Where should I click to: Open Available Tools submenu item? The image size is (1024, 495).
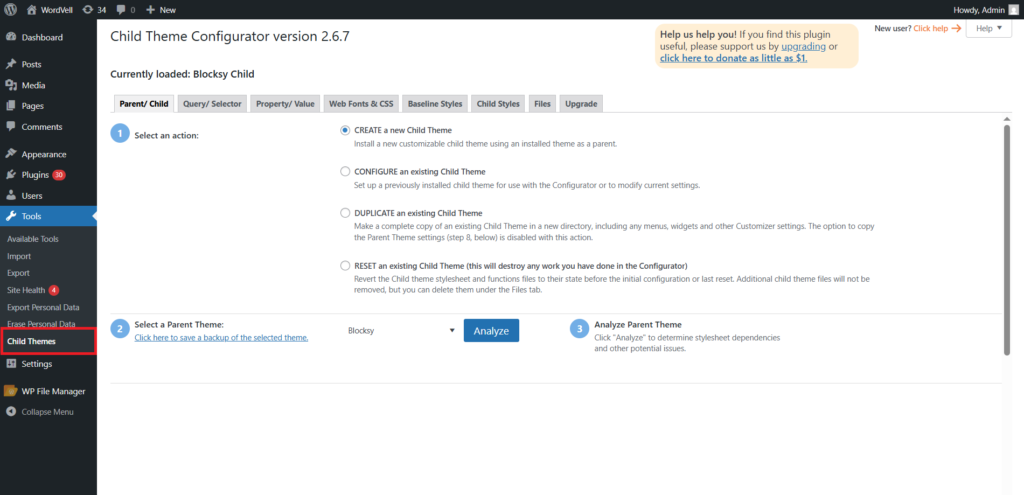pyautogui.click(x=33, y=239)
